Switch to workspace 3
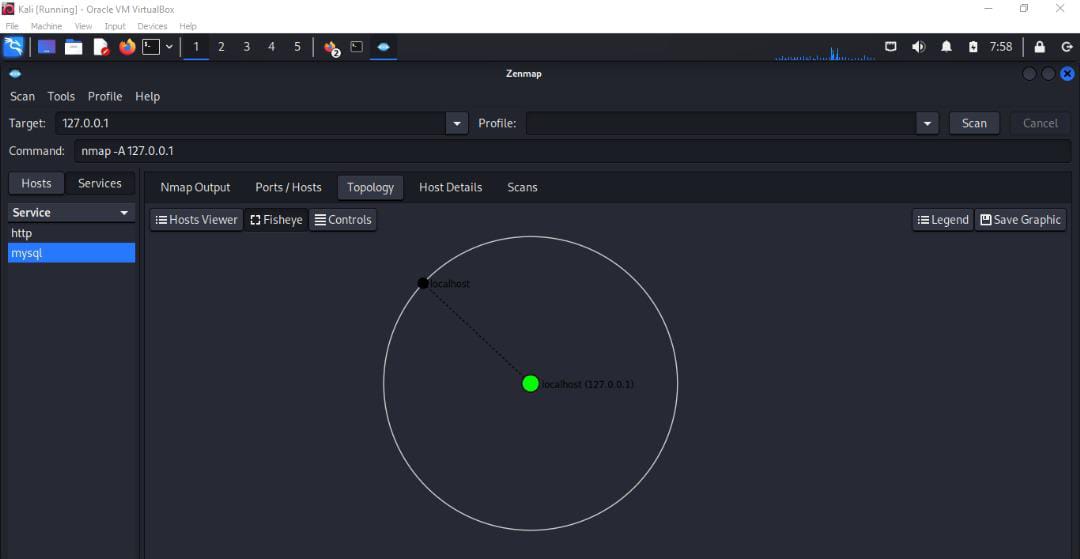 point(247,47)
